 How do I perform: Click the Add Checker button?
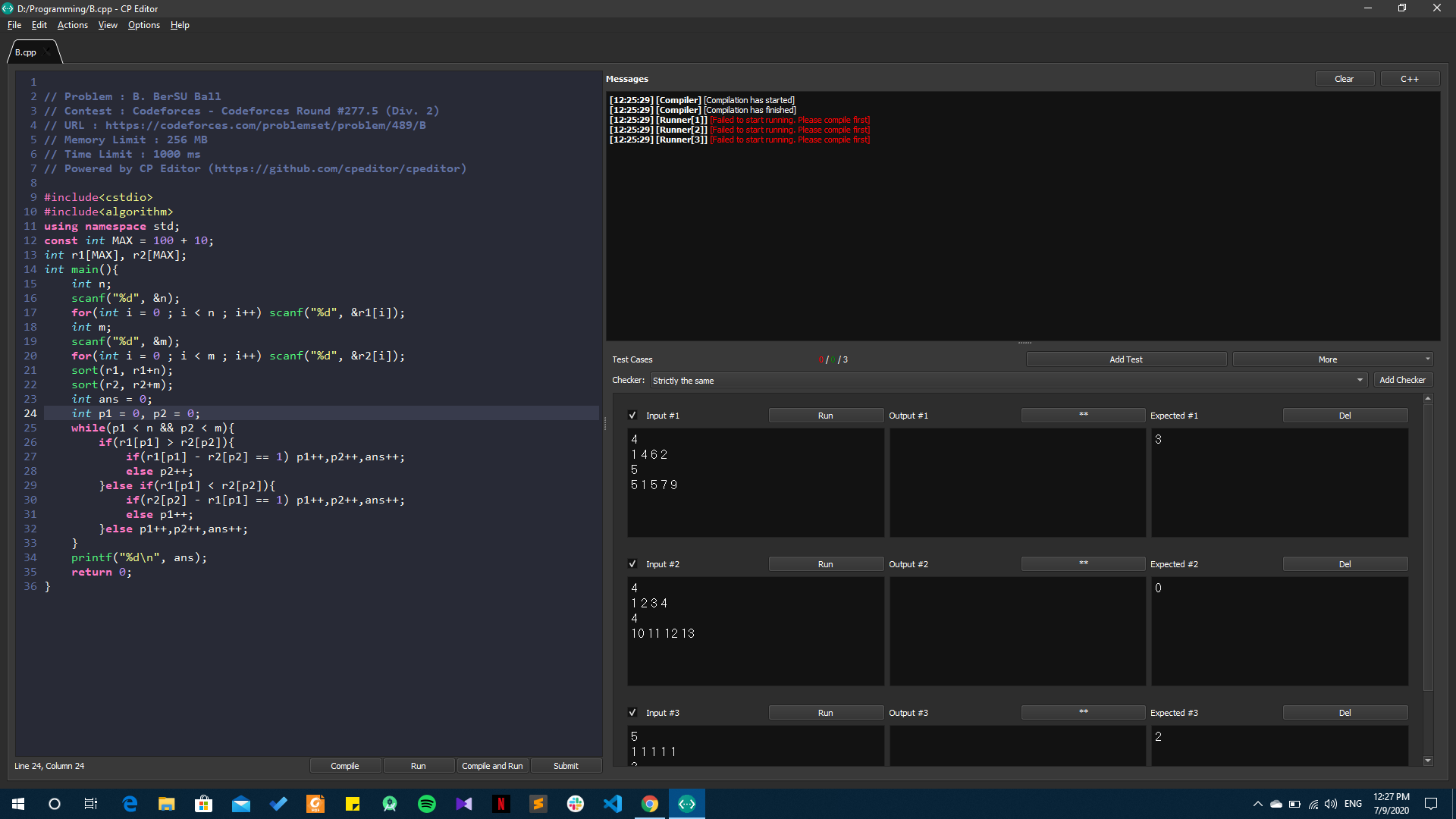pos(1402,379)
